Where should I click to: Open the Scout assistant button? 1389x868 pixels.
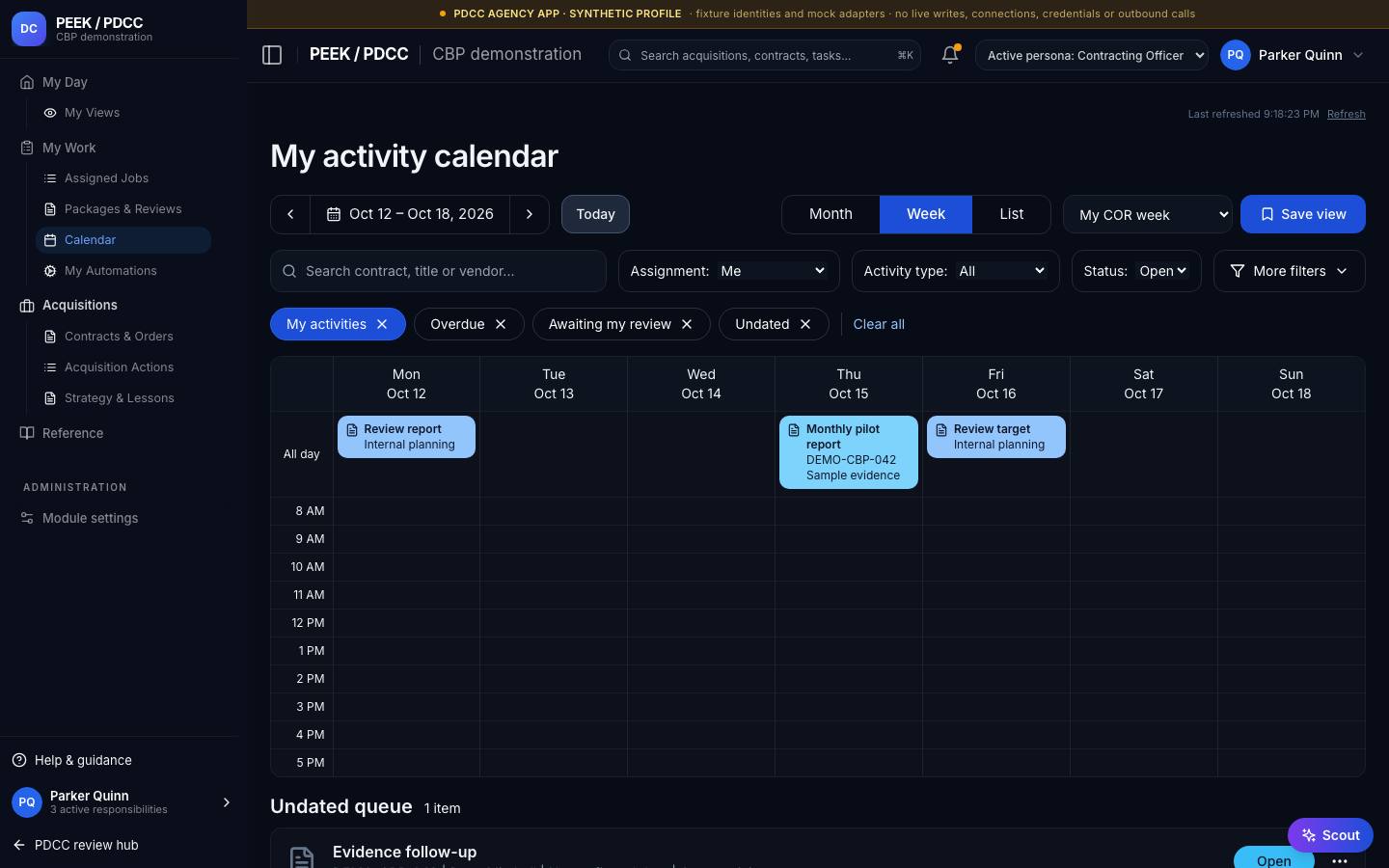coord(1330,835)
